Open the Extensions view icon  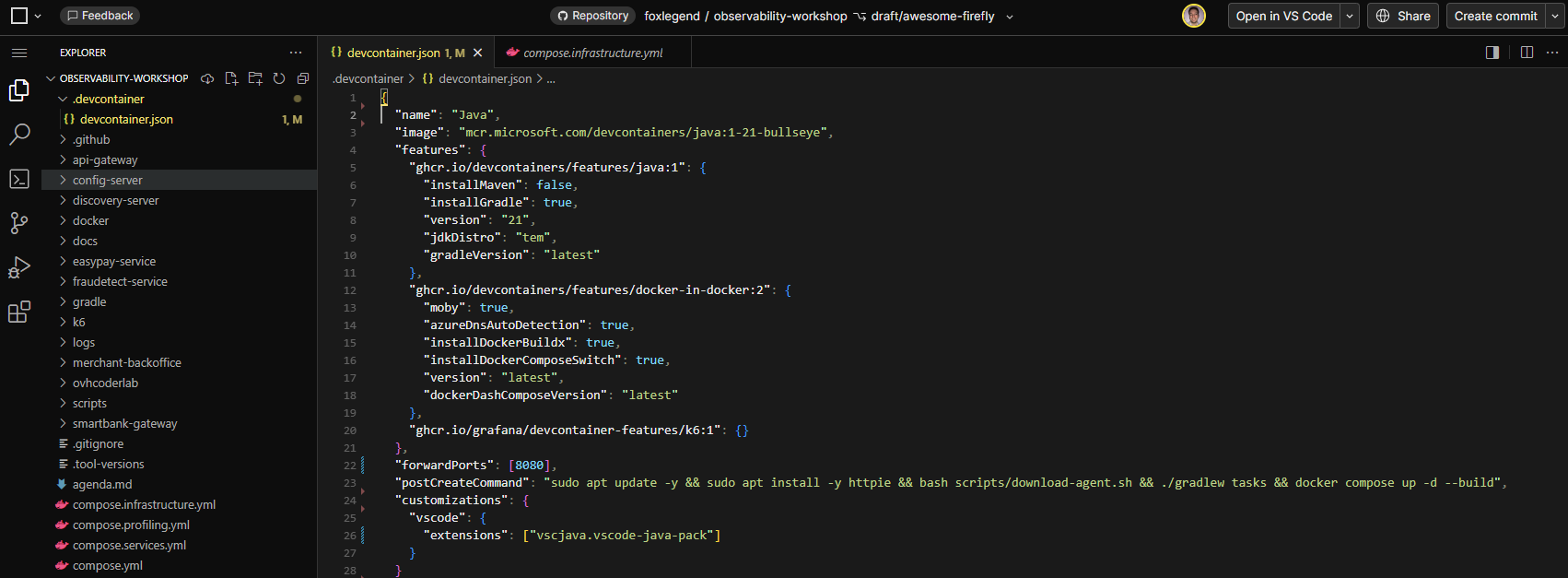[19, 312]
